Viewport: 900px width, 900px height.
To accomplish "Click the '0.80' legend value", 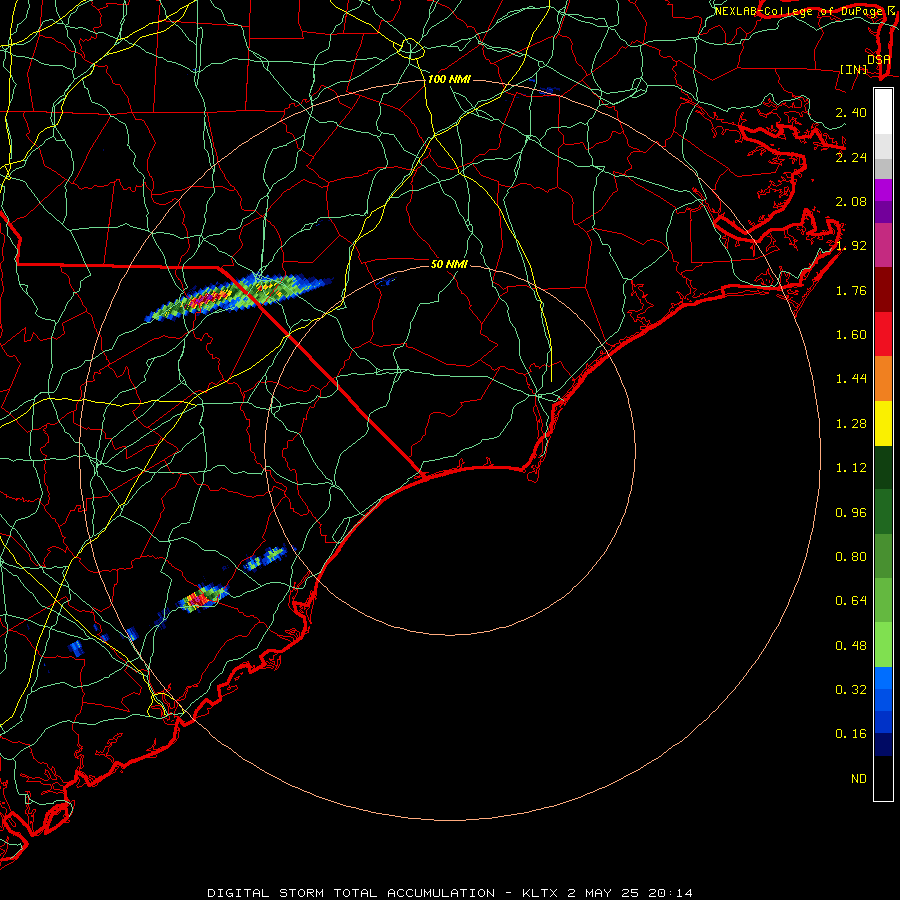I will pos(851,557).
